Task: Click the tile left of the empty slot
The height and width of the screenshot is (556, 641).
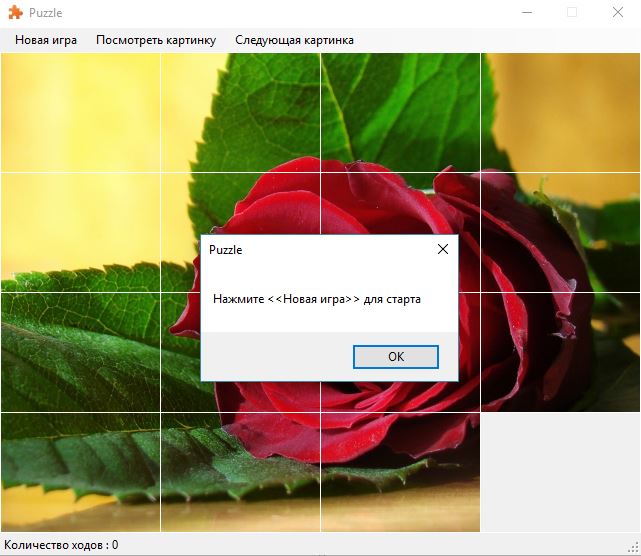Action: click(x=400, y=472)
